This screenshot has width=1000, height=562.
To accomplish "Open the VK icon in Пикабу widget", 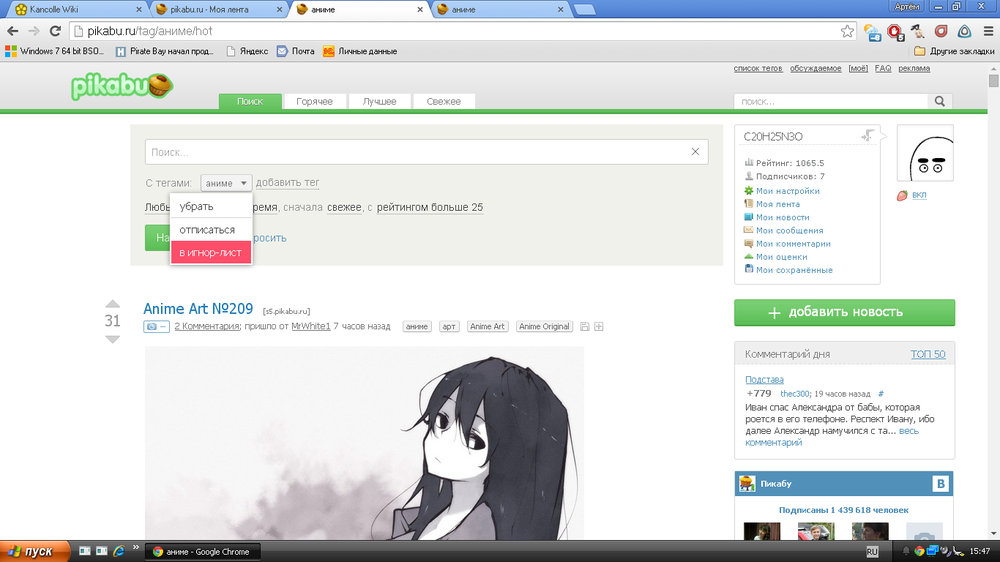I will point(940,484).
